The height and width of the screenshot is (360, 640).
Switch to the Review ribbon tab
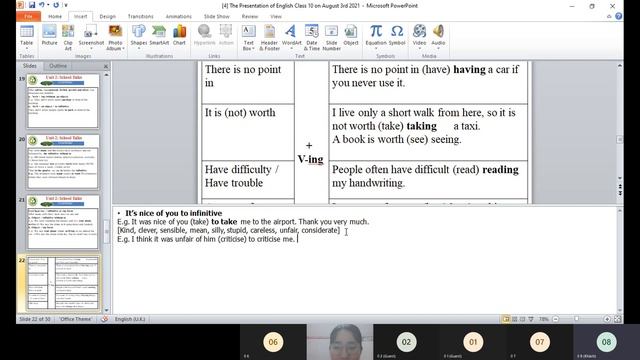coord(249,16)
